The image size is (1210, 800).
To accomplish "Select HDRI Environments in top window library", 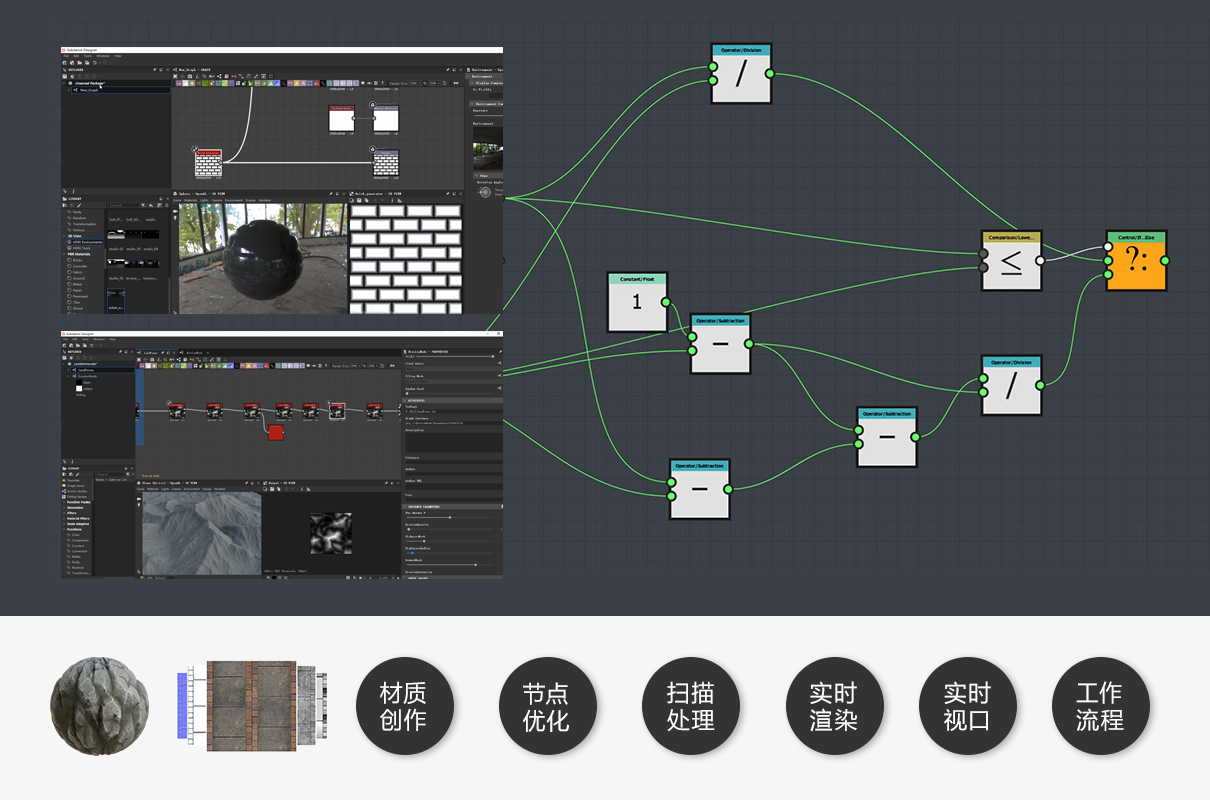I will pos(85,242).
